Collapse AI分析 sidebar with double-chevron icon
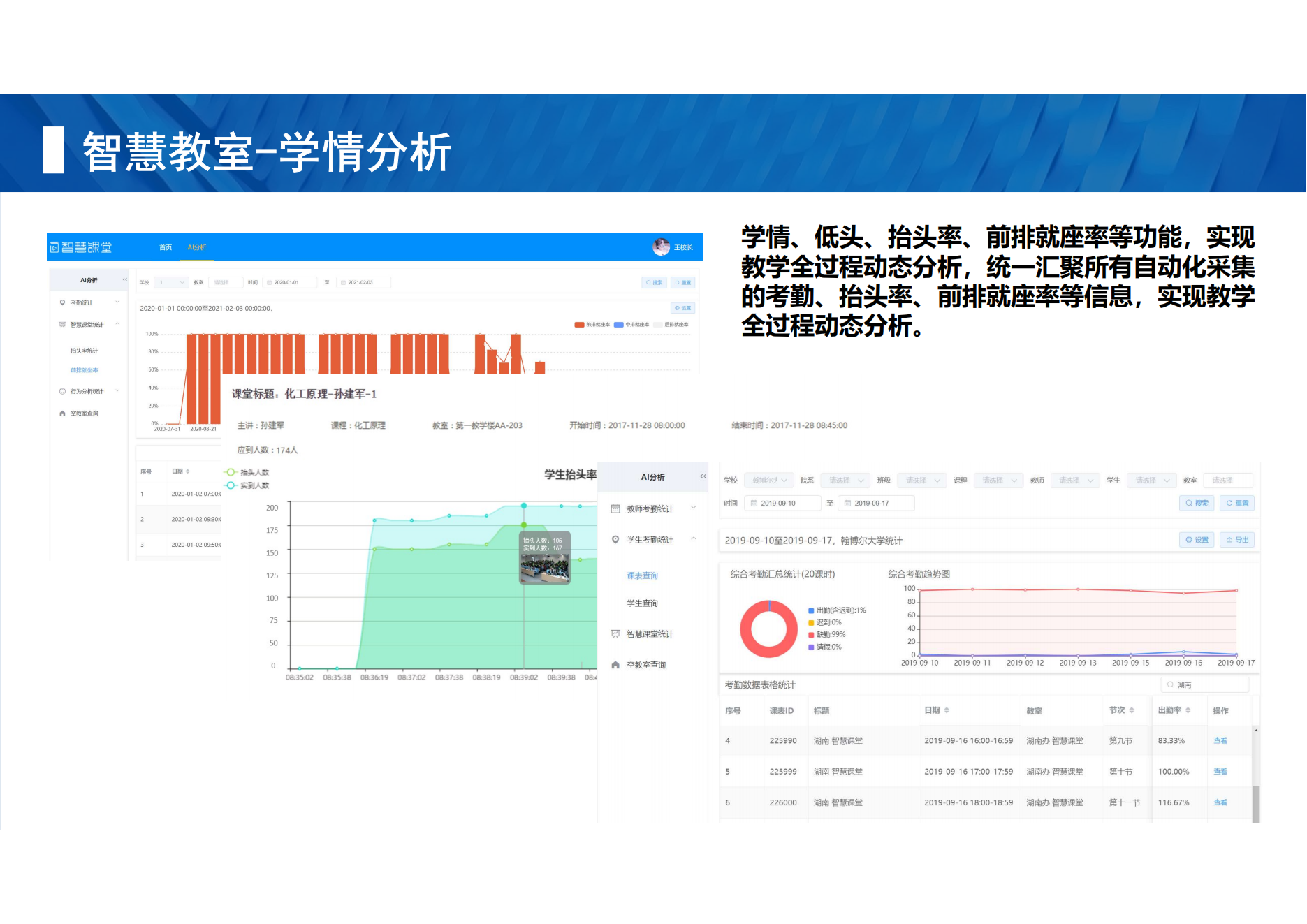Image resolution: width=1307 pixels, height=924 pixels. coord(703,476)
